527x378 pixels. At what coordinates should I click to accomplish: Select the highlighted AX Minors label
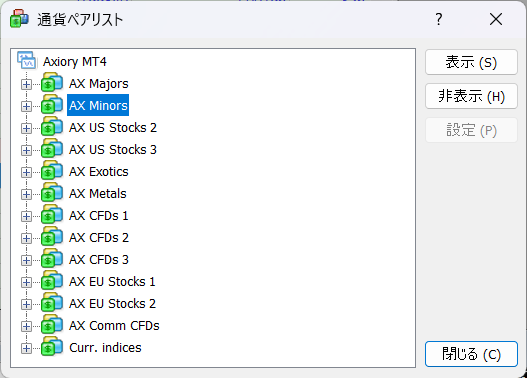click(98, 105)
